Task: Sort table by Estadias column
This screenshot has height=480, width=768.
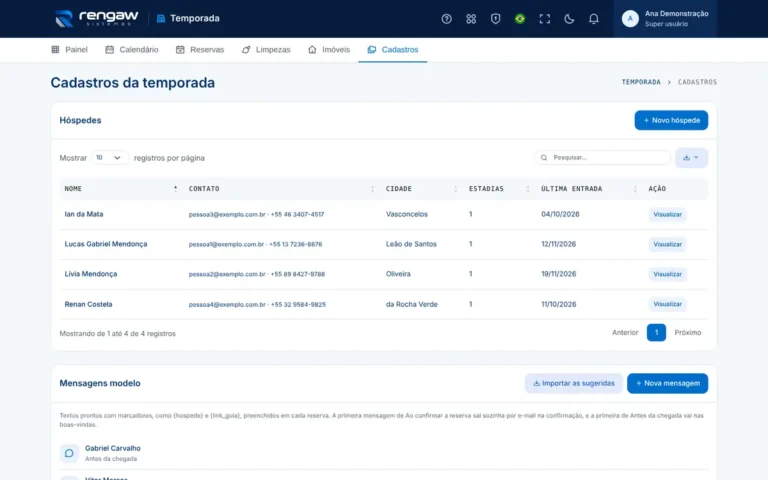Action: tap(499, 189)
